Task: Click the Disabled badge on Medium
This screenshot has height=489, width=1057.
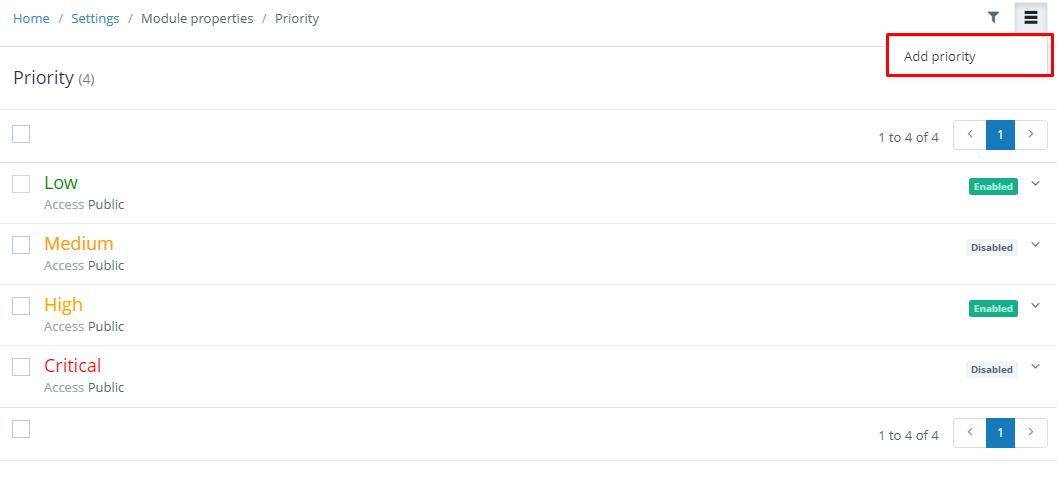Action: [992, 248]
